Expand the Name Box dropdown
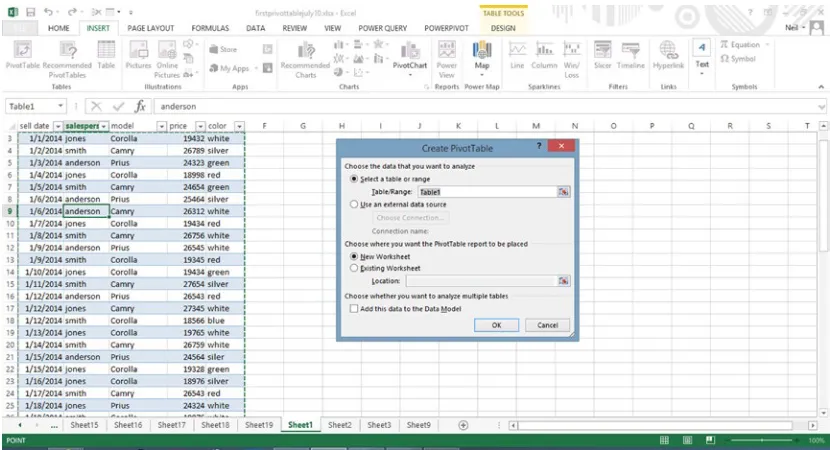 click(60, 106)
